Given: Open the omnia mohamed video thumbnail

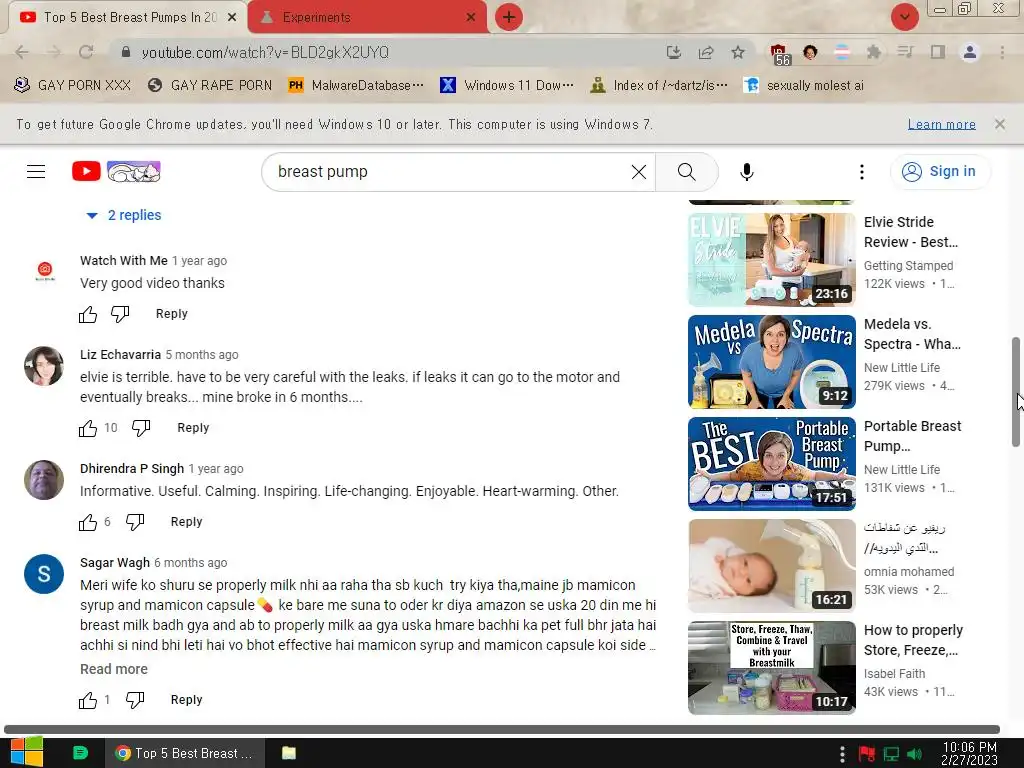Looking at the screenshot, I should pyautogui.click(x=771, y=566).
